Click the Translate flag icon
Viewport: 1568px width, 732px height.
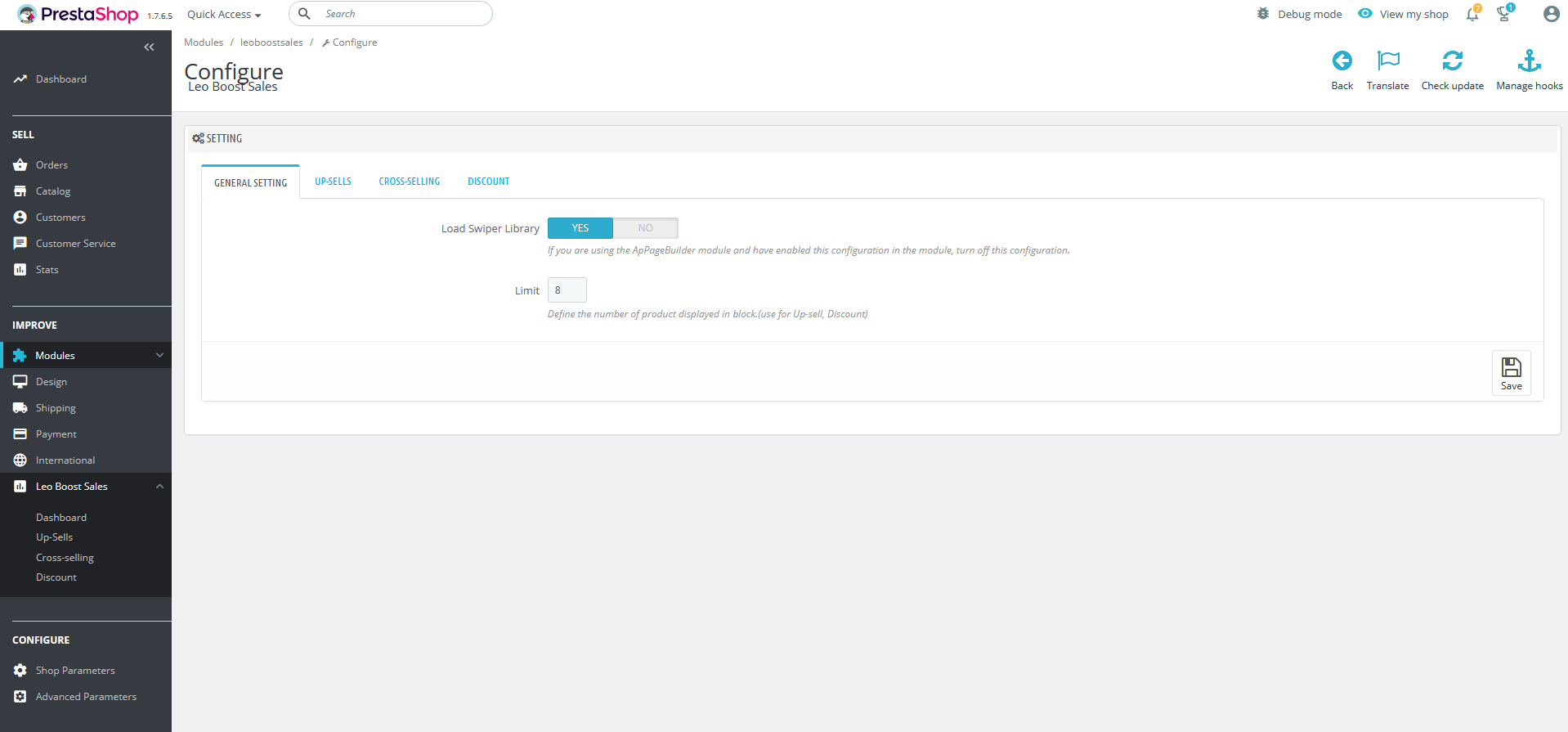pos(1388,61)
